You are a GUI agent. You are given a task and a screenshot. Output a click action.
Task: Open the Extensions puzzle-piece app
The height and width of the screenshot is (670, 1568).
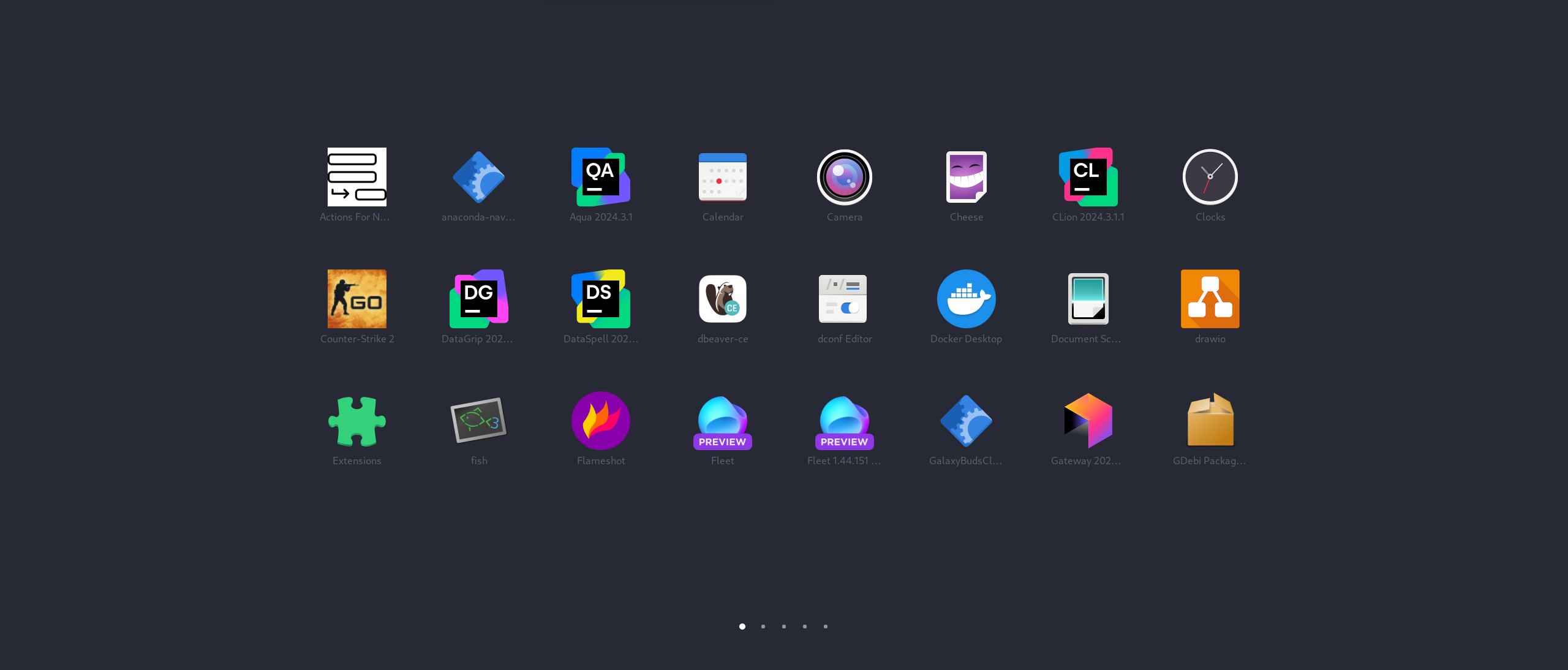tap(356, 421)
